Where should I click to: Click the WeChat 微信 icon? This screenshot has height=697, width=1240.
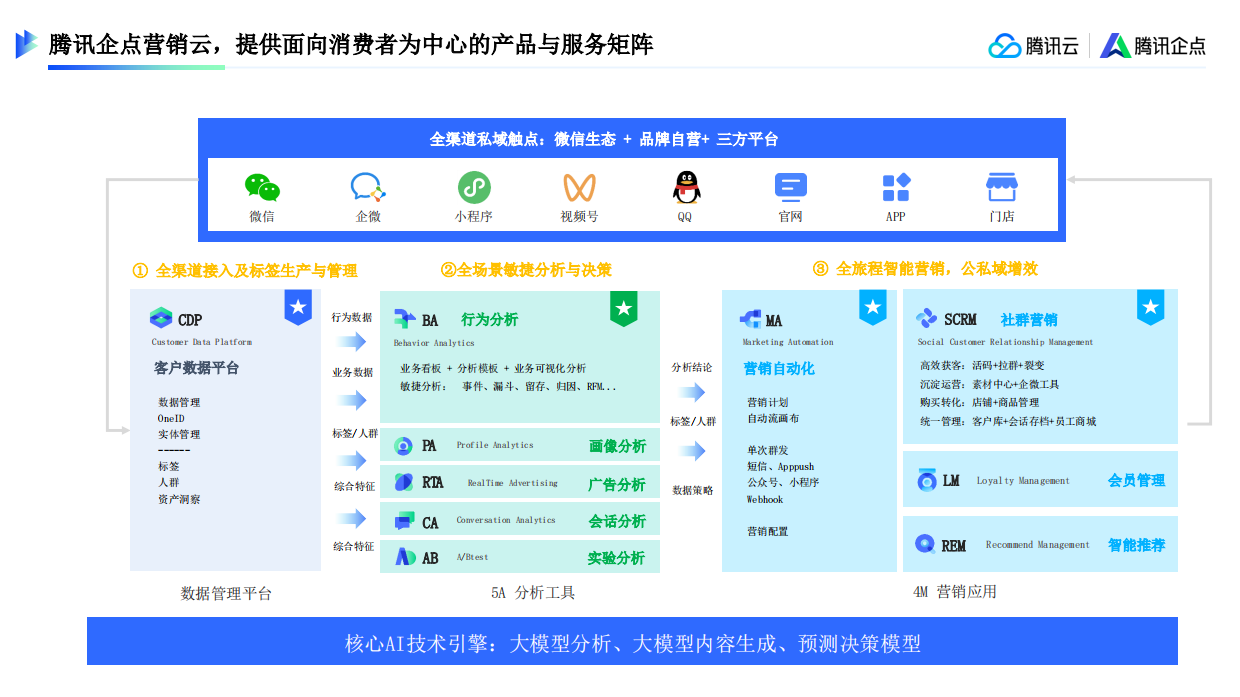(x=262, y=188)
